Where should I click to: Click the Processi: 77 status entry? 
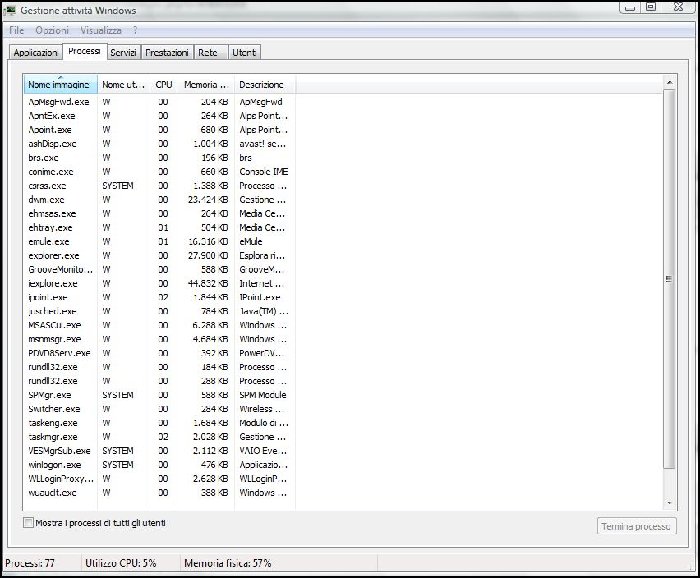point(30,563)
